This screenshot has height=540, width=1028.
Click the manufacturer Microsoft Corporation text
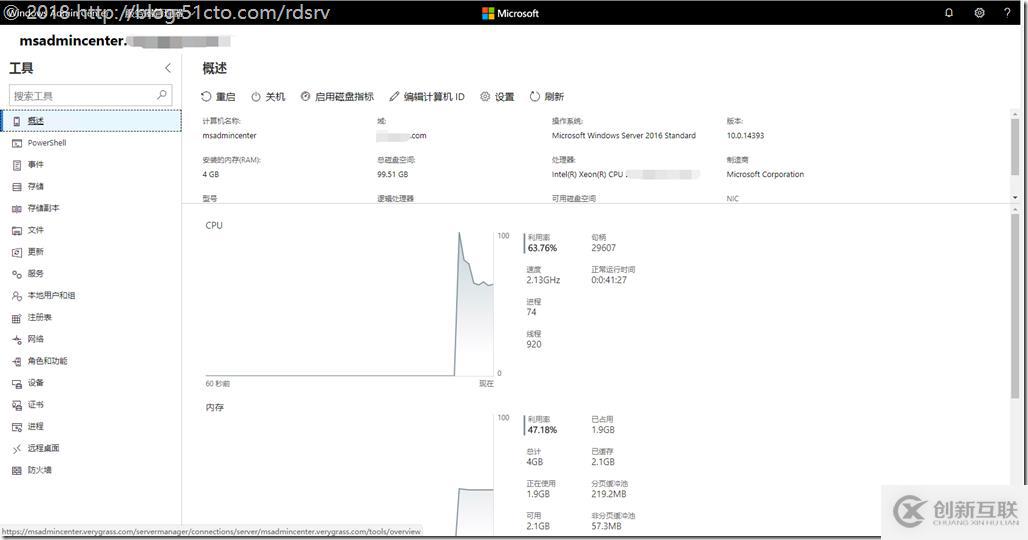765,174
